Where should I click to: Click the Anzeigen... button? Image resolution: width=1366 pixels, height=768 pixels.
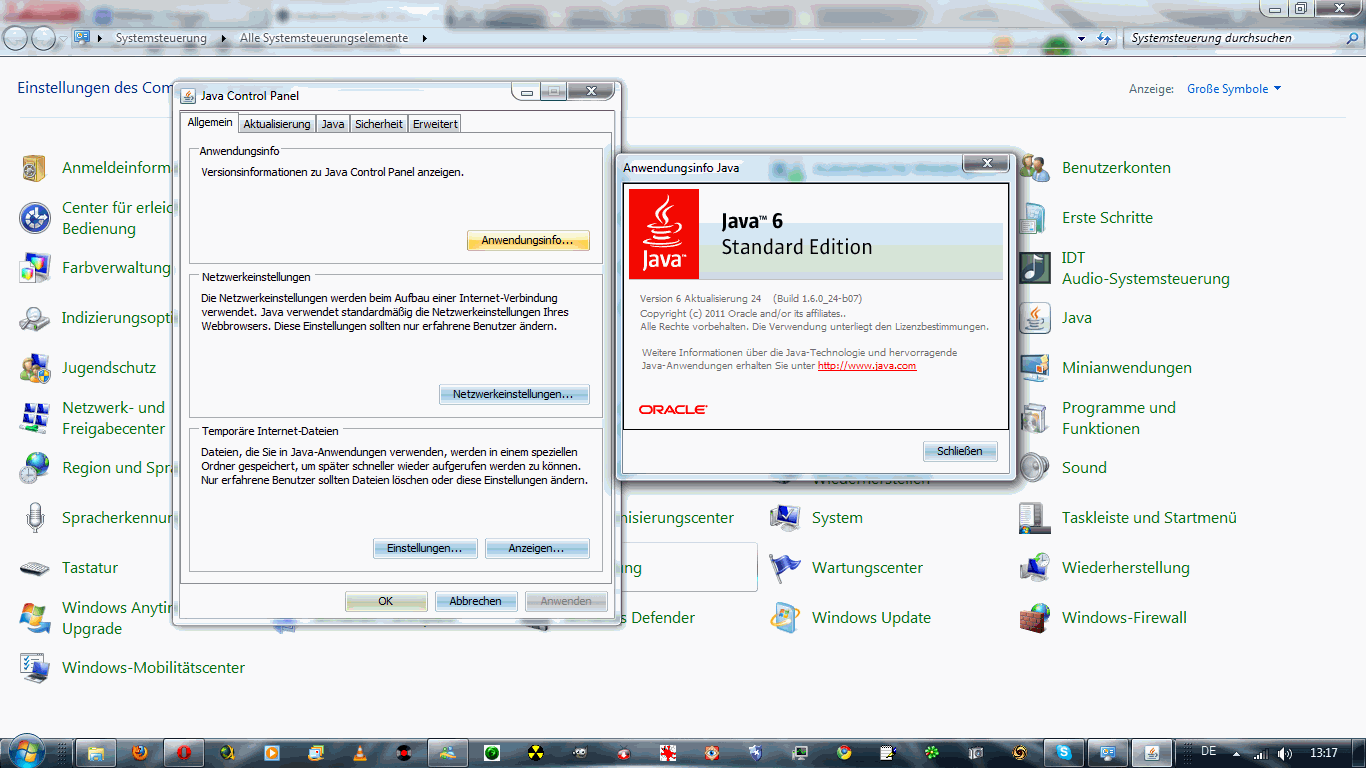537,549
